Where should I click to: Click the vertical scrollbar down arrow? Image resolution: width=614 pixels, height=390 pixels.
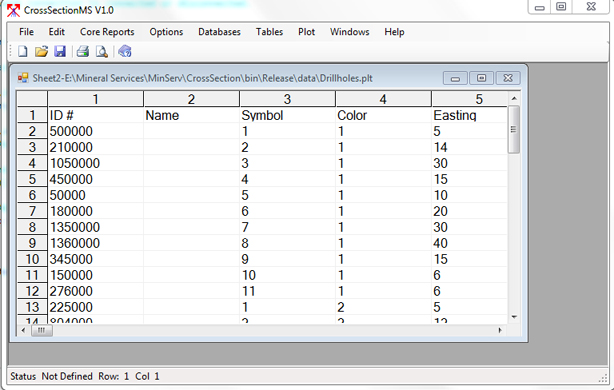[514, 317]
